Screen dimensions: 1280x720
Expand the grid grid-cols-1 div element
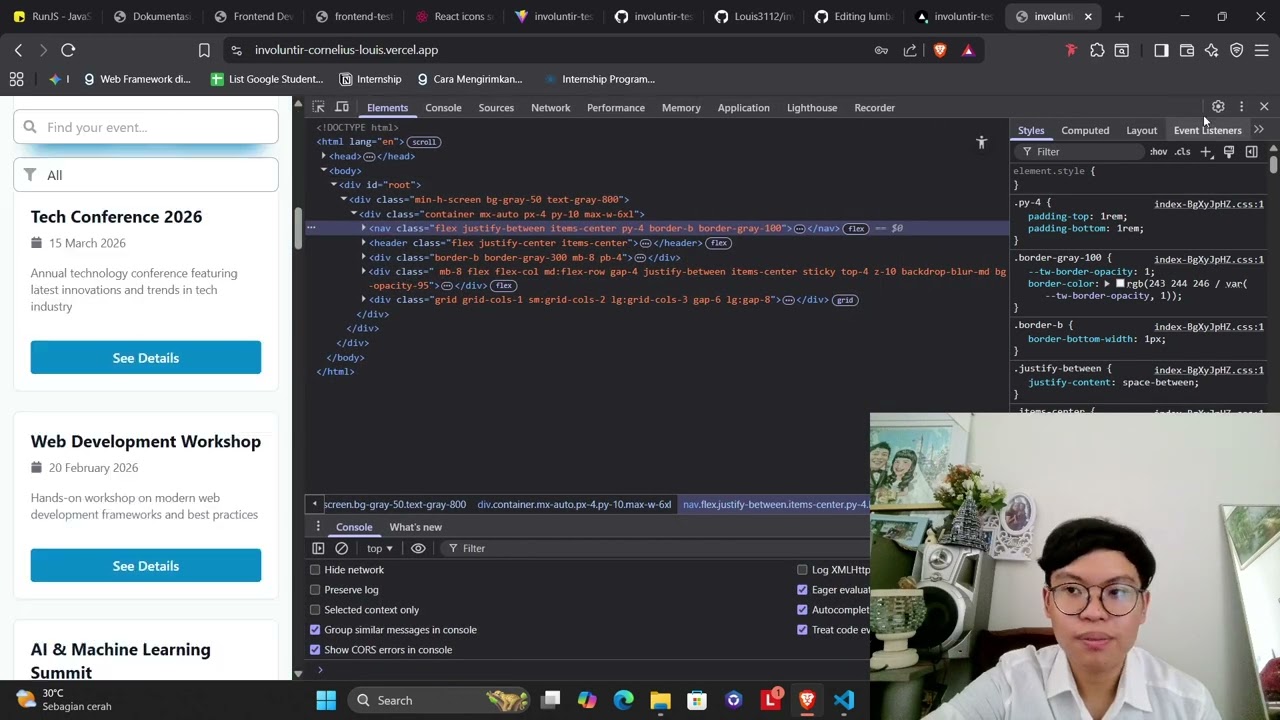click(x=364, y=300)
